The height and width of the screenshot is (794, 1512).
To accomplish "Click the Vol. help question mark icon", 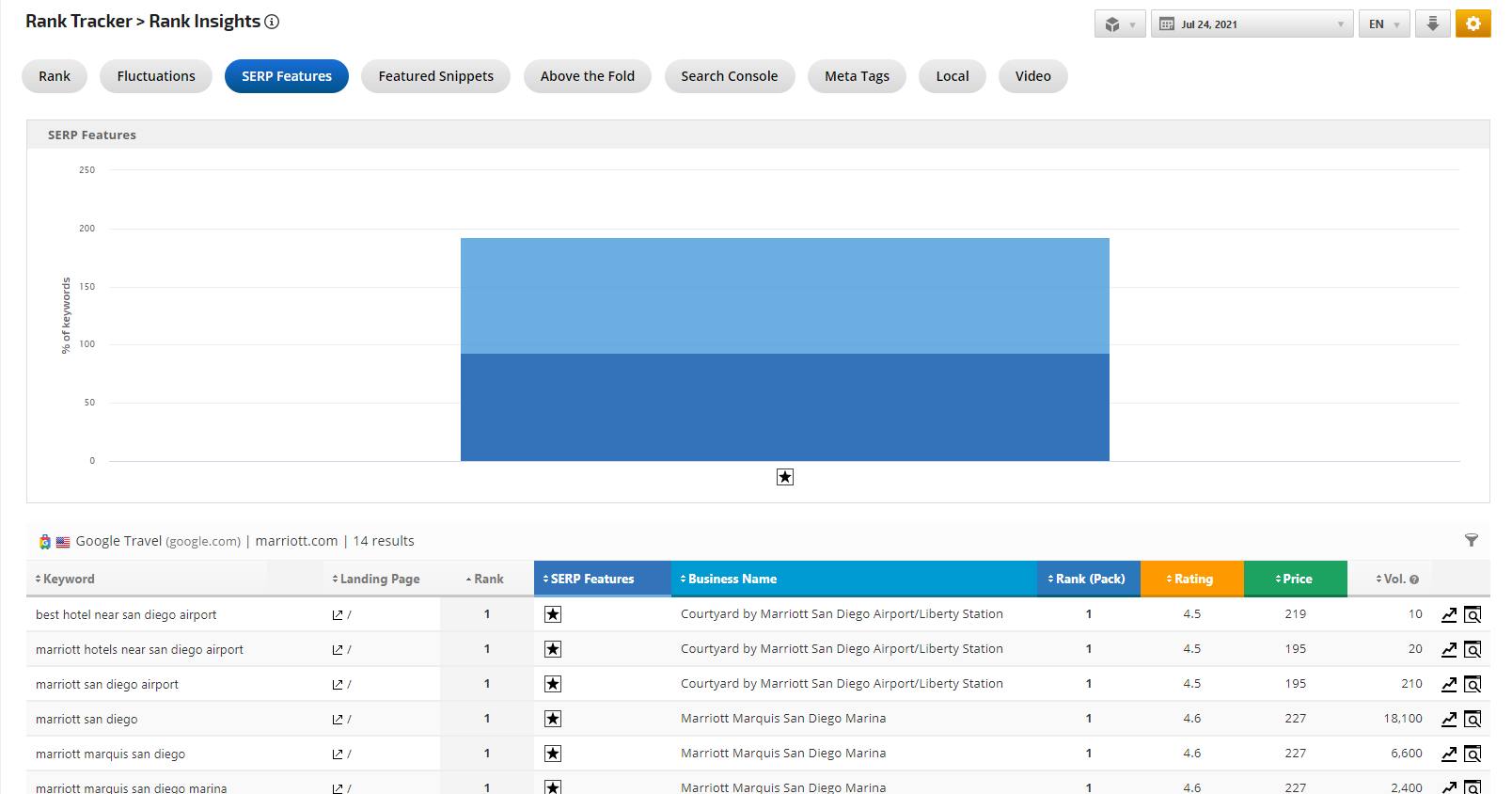I will click(1414, 580).
